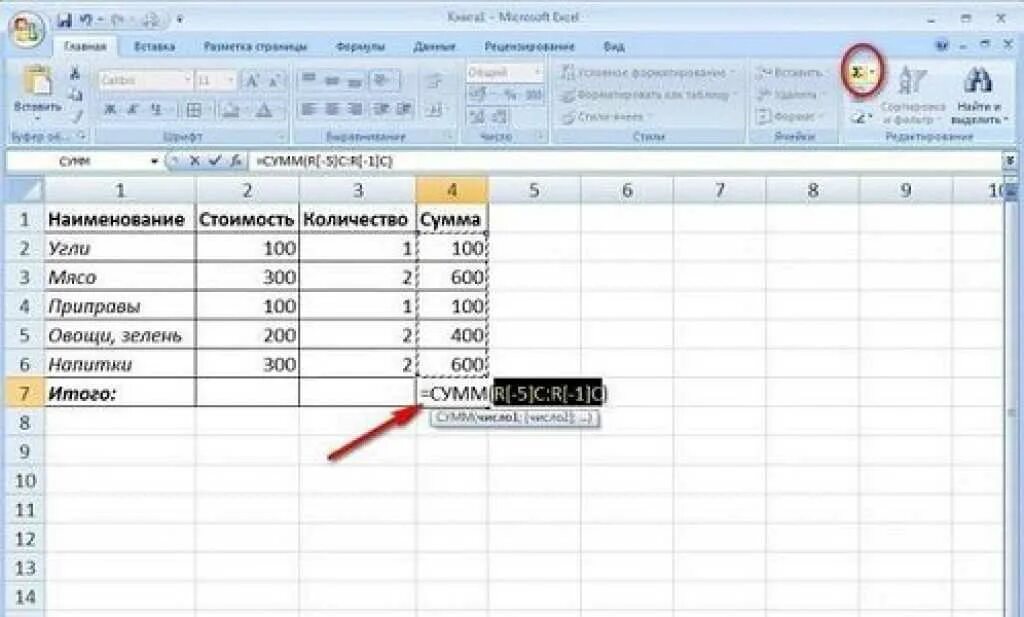1024x617 pixels.
Task: Click the AutoSum sigma button
Action: pos(857,72)
